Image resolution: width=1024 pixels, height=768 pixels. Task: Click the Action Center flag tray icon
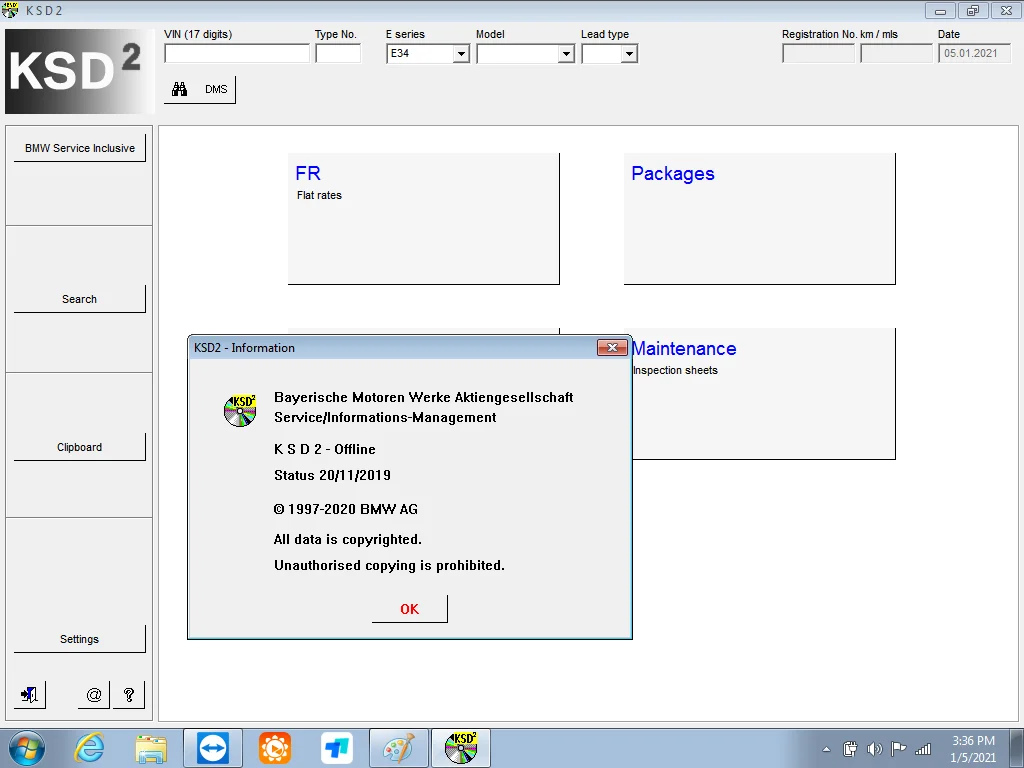(899, 749)
